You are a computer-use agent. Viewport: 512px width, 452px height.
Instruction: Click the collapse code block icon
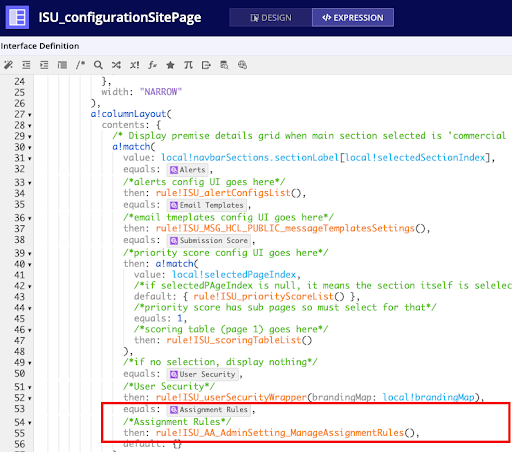(x=62, y=65)
